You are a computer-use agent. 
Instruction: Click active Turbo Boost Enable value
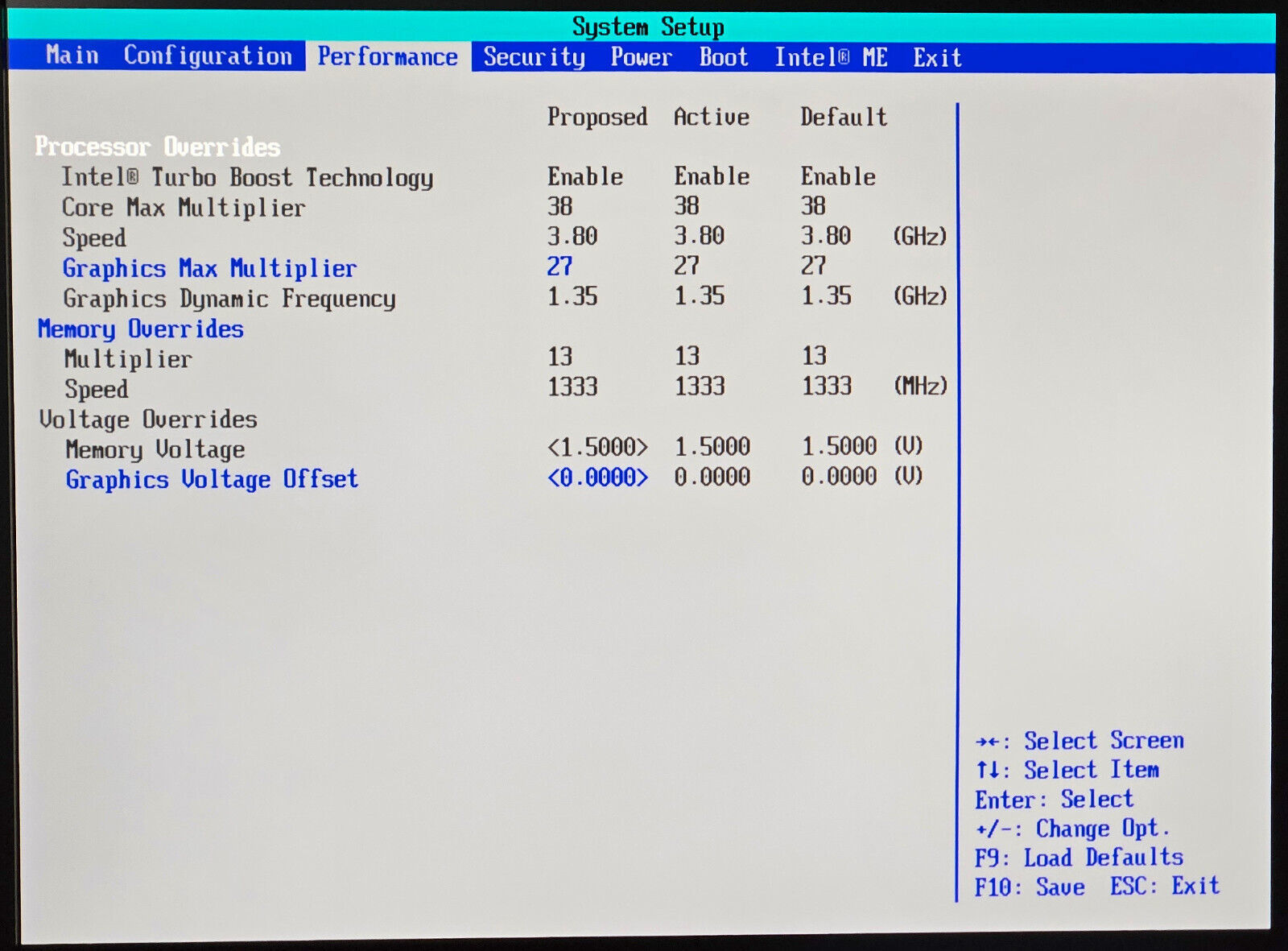712,176
